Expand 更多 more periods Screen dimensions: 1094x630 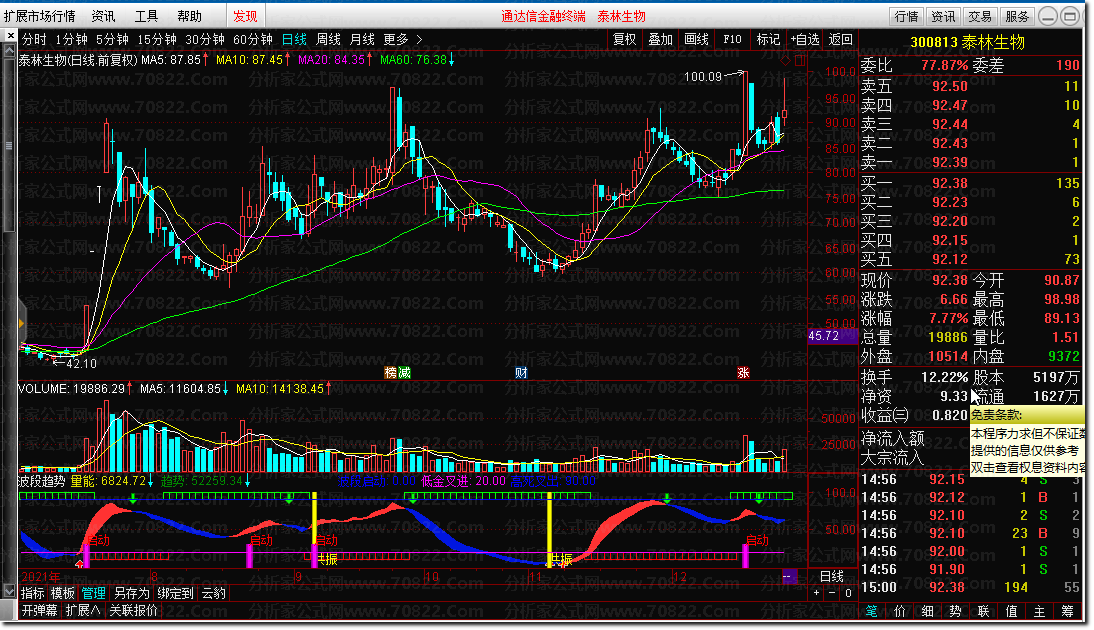point(403,40)
